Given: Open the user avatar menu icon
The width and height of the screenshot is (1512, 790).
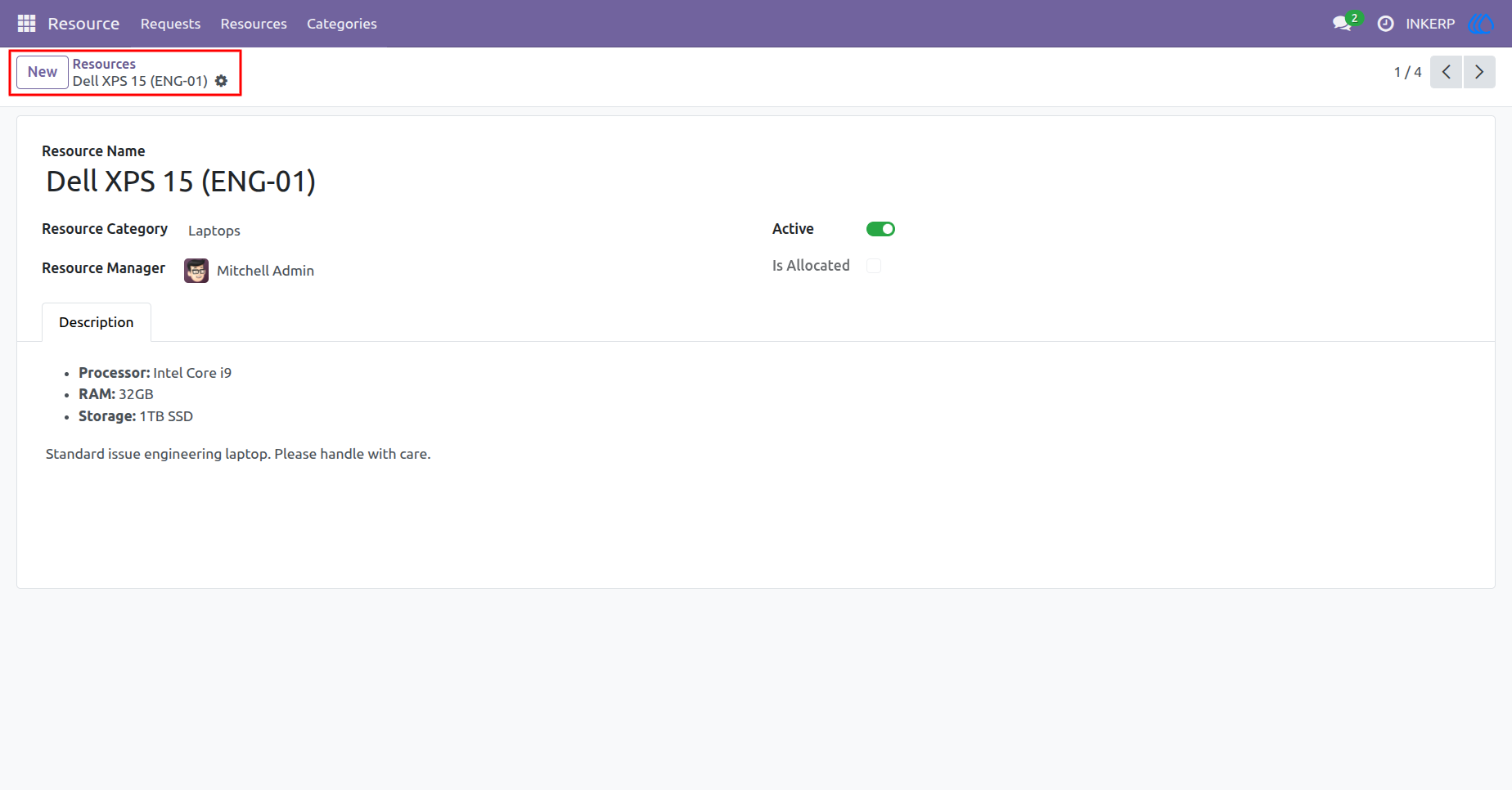Looking at the screenshot, I should [1482, 24].
